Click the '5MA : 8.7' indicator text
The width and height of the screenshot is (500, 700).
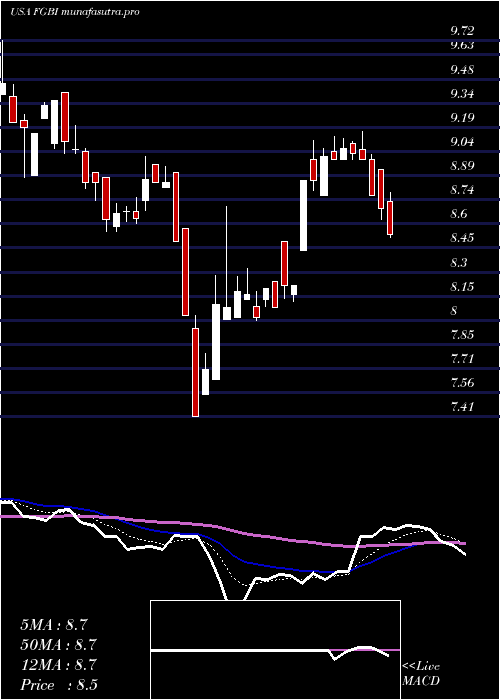pos(56,625)
